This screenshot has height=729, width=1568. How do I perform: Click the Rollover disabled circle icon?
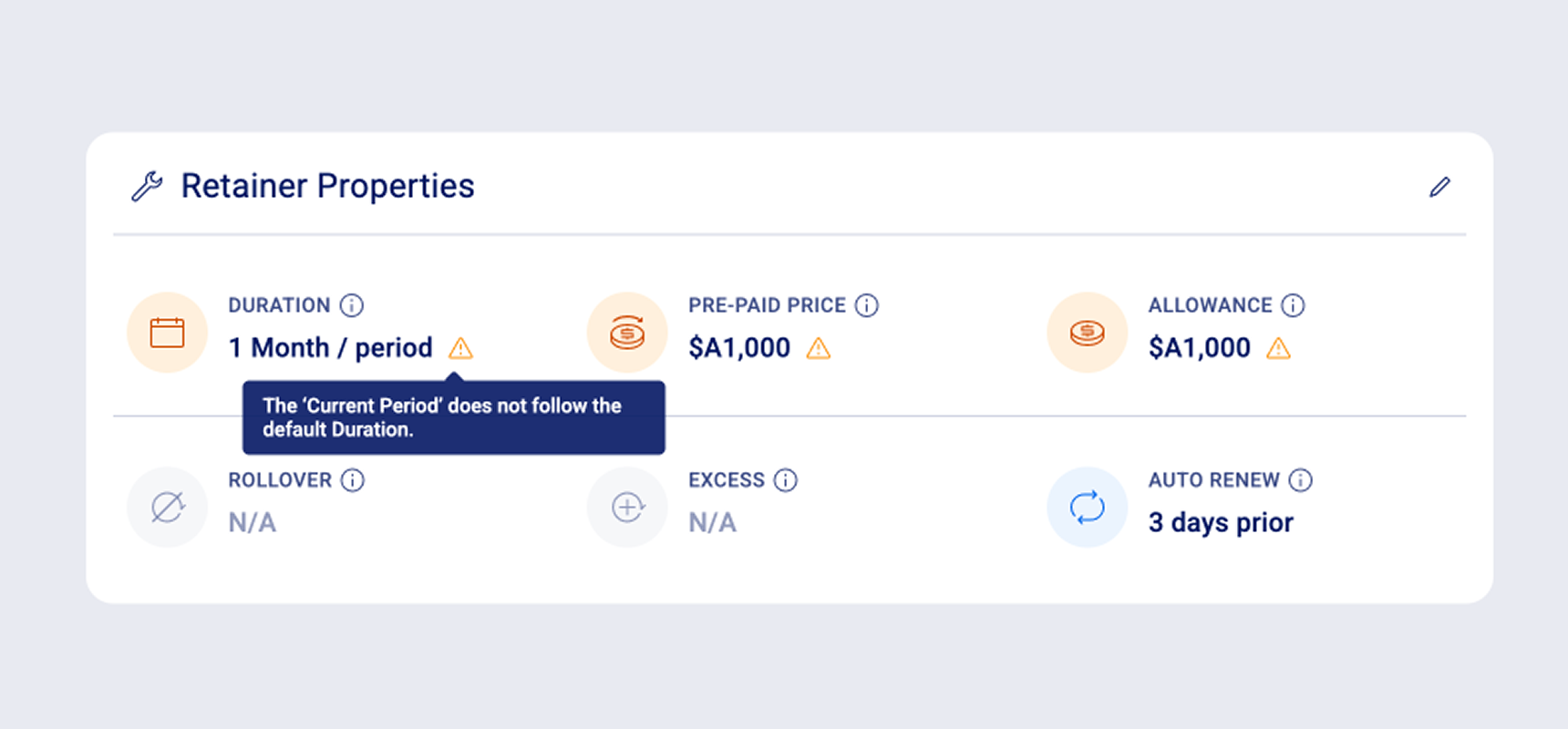167,508
